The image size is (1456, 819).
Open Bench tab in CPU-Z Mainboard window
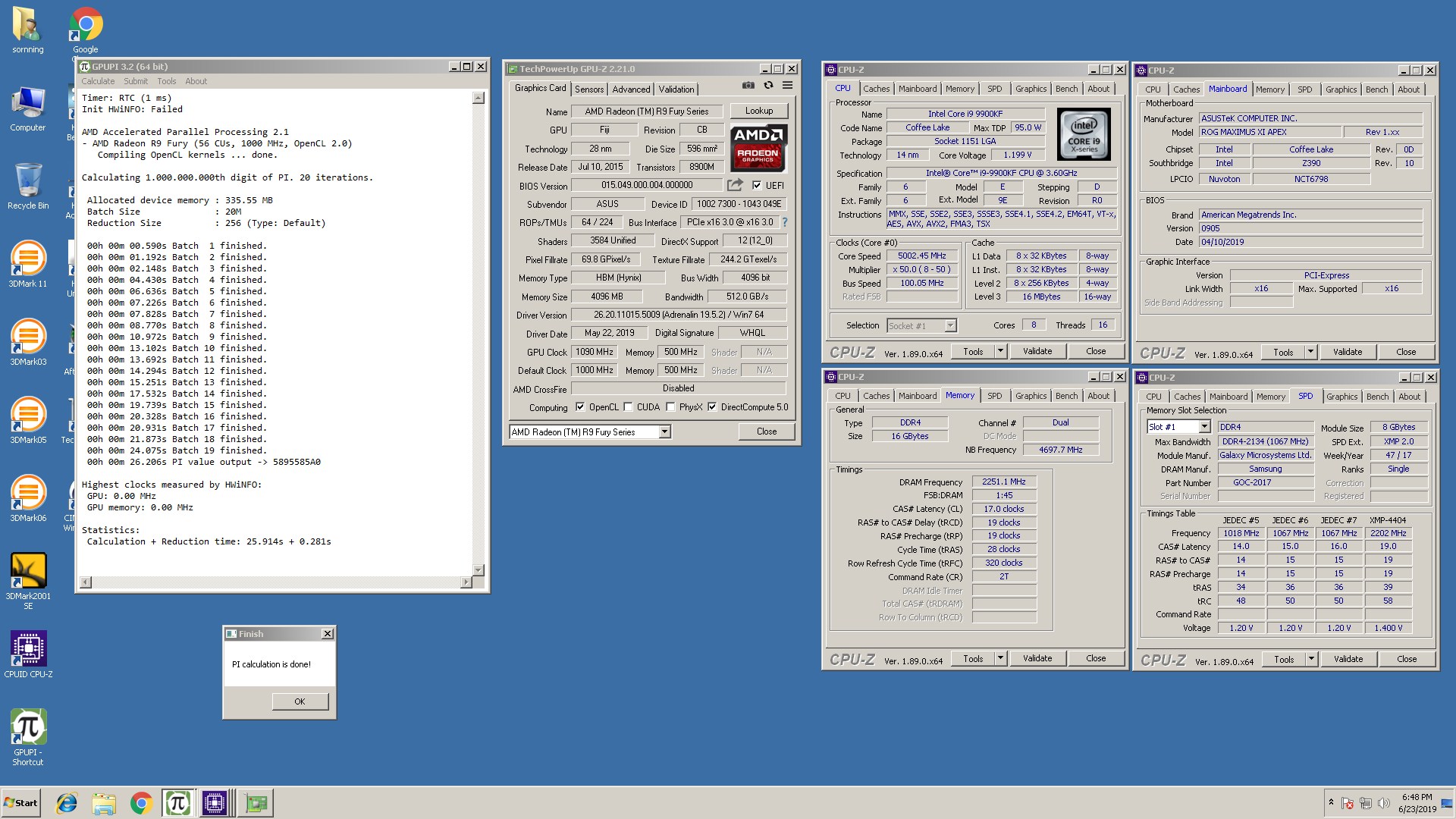tap(1376, 89)
